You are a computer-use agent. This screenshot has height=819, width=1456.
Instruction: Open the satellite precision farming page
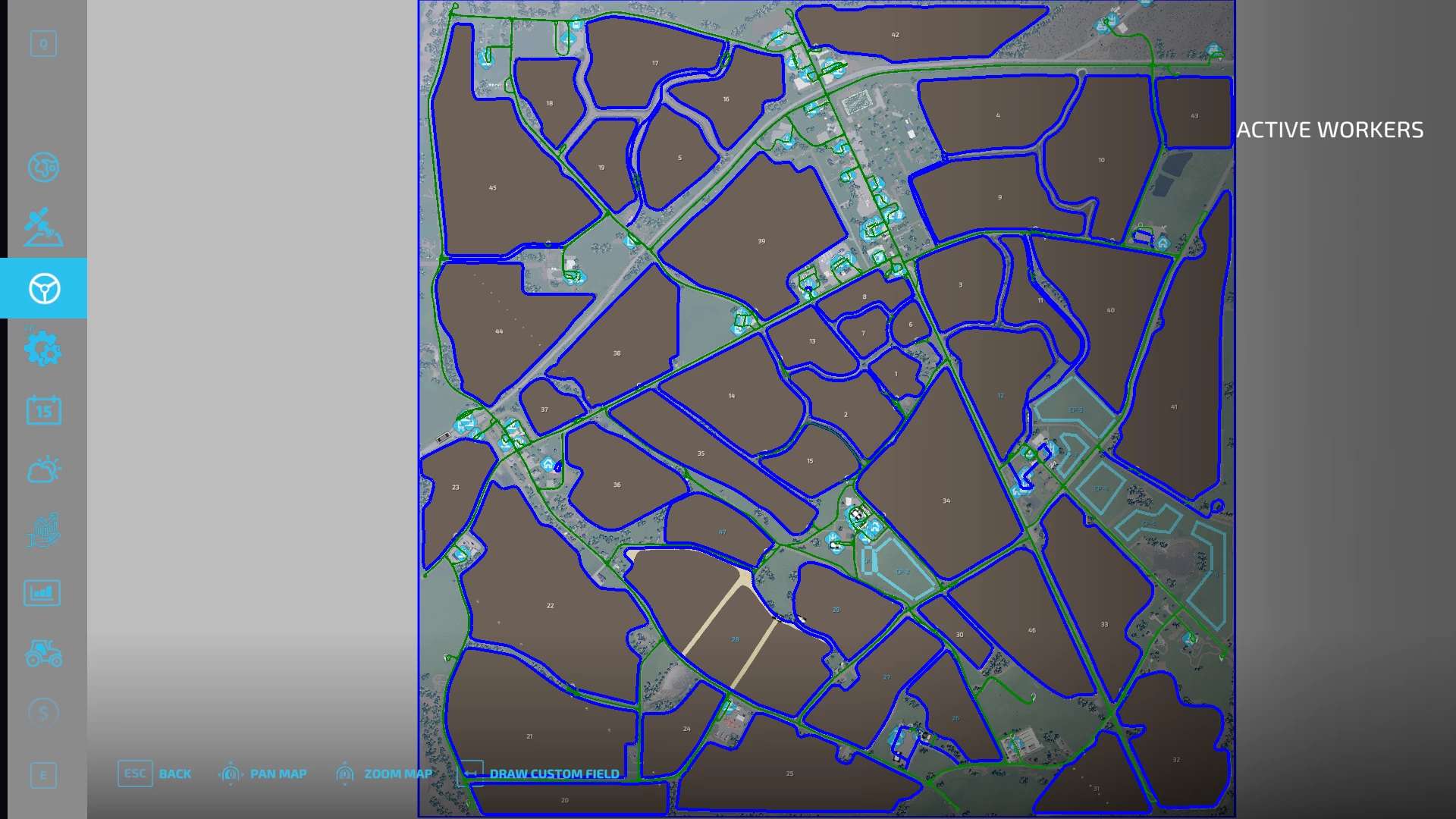43,227
